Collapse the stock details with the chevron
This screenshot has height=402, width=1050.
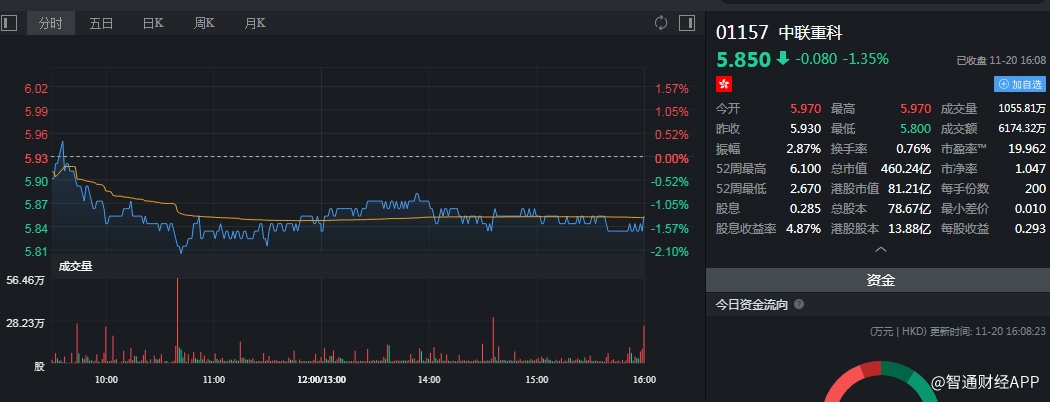click(x=880, y=249)
